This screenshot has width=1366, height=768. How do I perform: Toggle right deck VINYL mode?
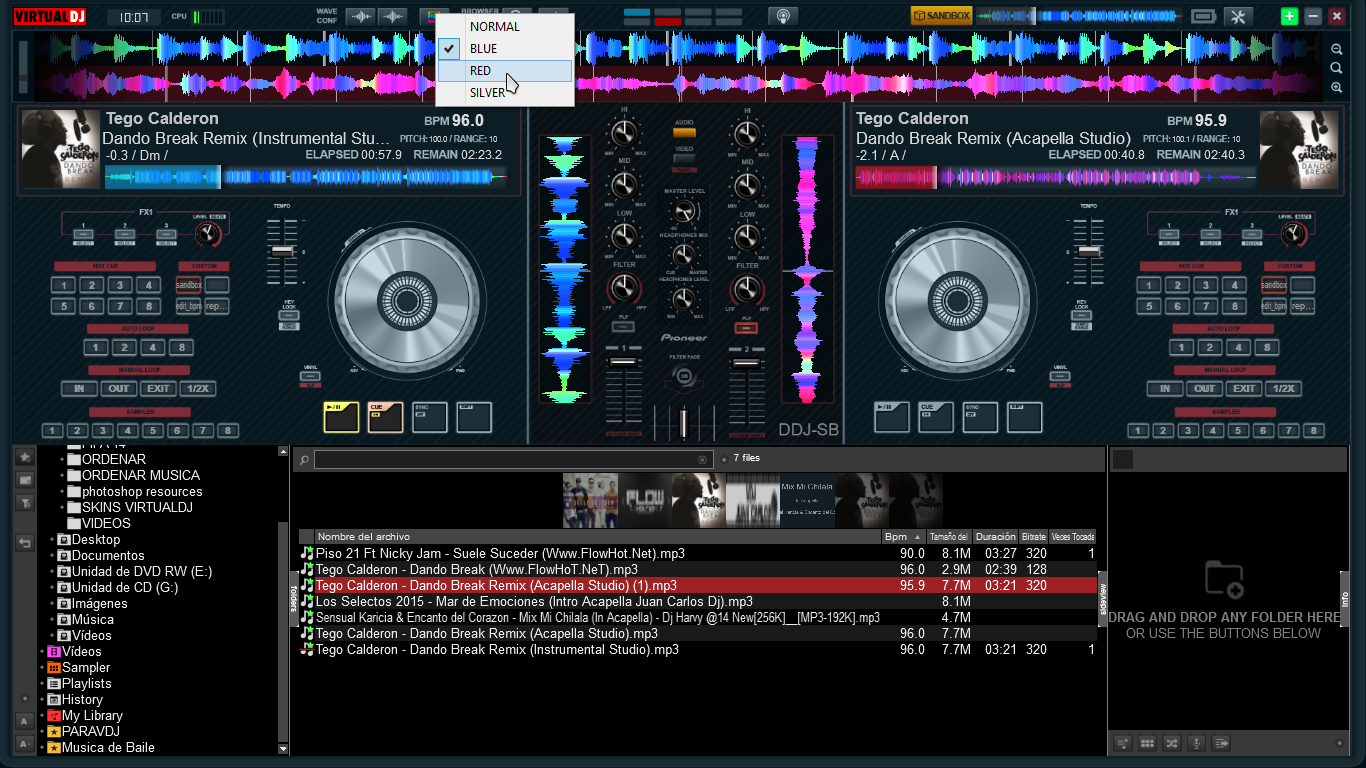(1059, 377)
